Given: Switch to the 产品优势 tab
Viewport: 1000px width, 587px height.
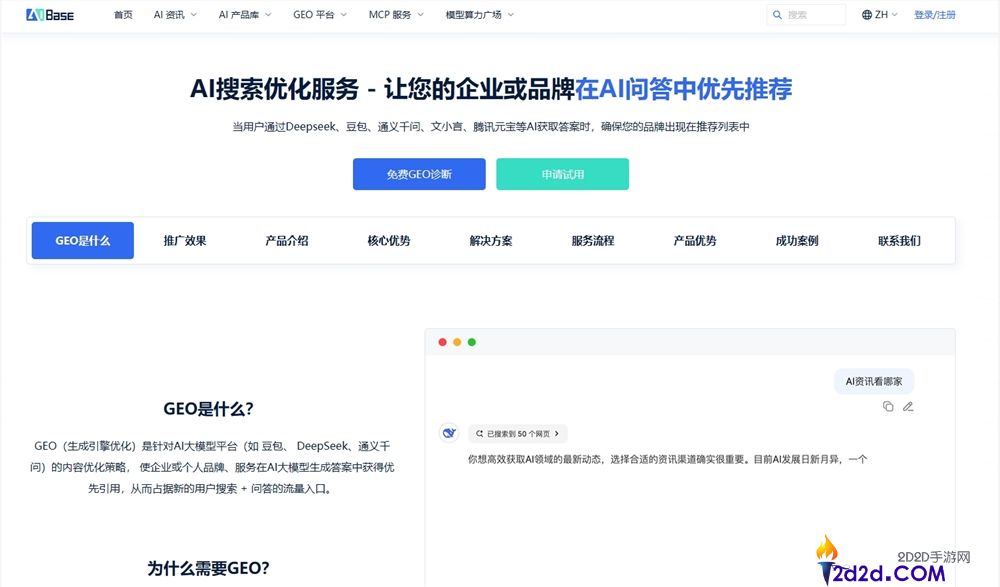Looking at the screenshot, I should pyautogui.click(x=695, y=241).
